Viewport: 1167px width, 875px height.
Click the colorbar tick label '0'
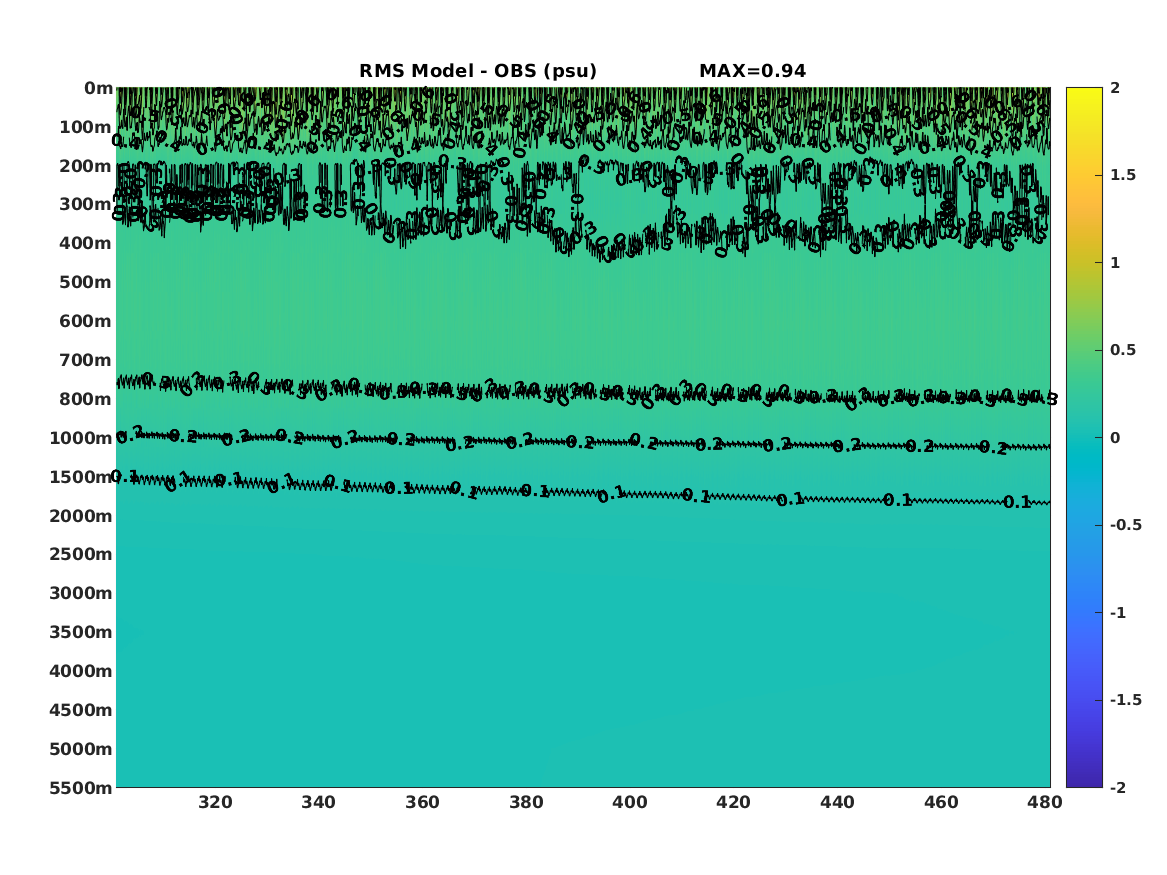click(1115, 438)
